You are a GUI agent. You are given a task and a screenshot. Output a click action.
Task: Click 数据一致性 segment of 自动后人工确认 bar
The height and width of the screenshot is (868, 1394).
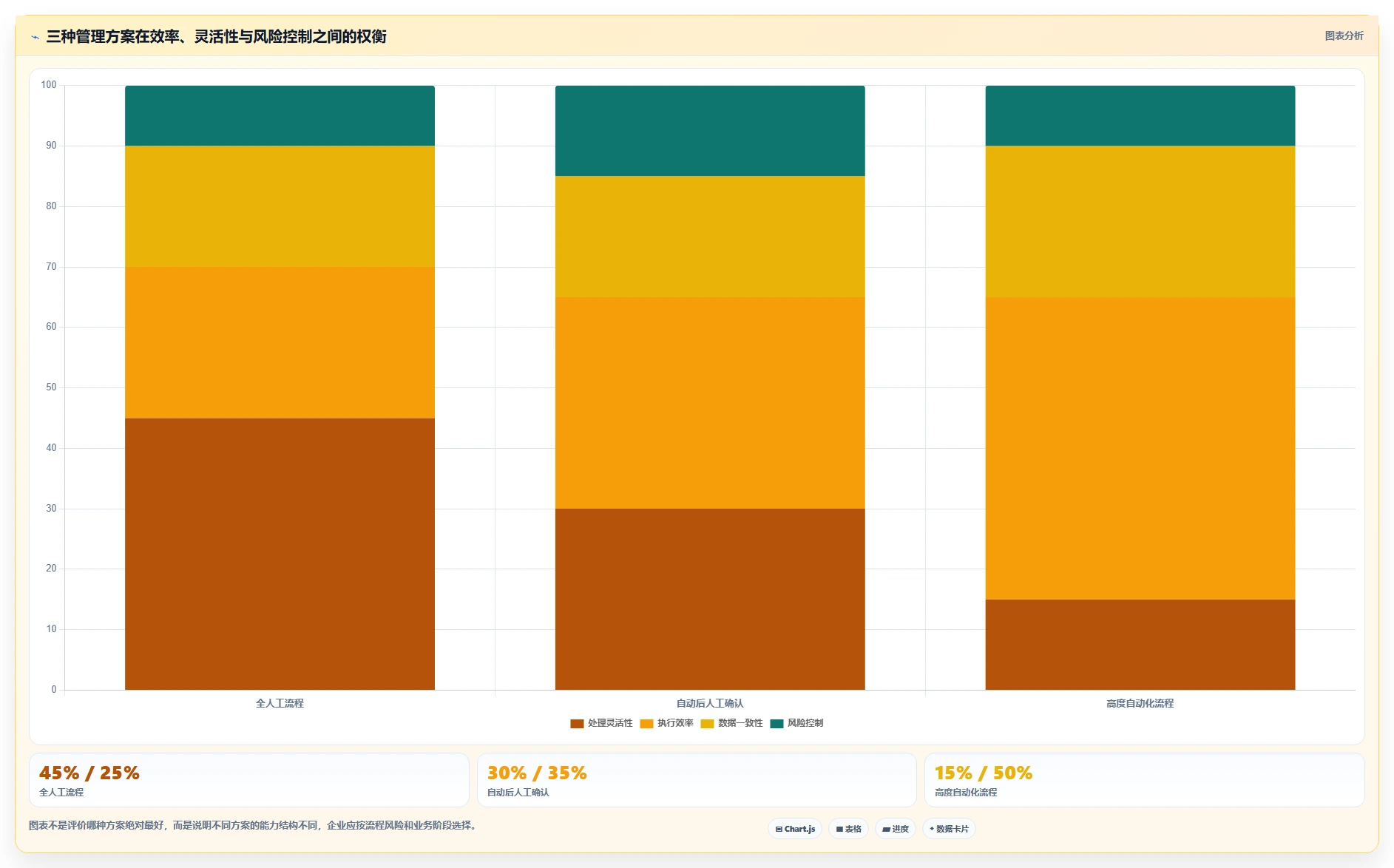pos(710,237)
